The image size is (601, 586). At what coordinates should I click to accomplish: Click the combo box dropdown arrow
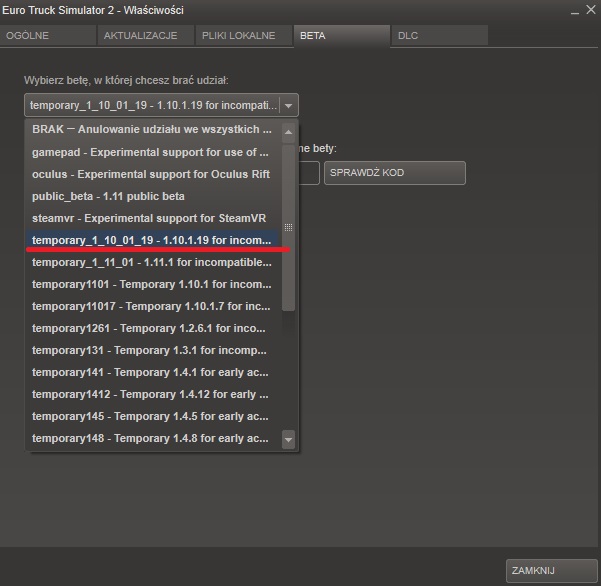click(289, 105)
